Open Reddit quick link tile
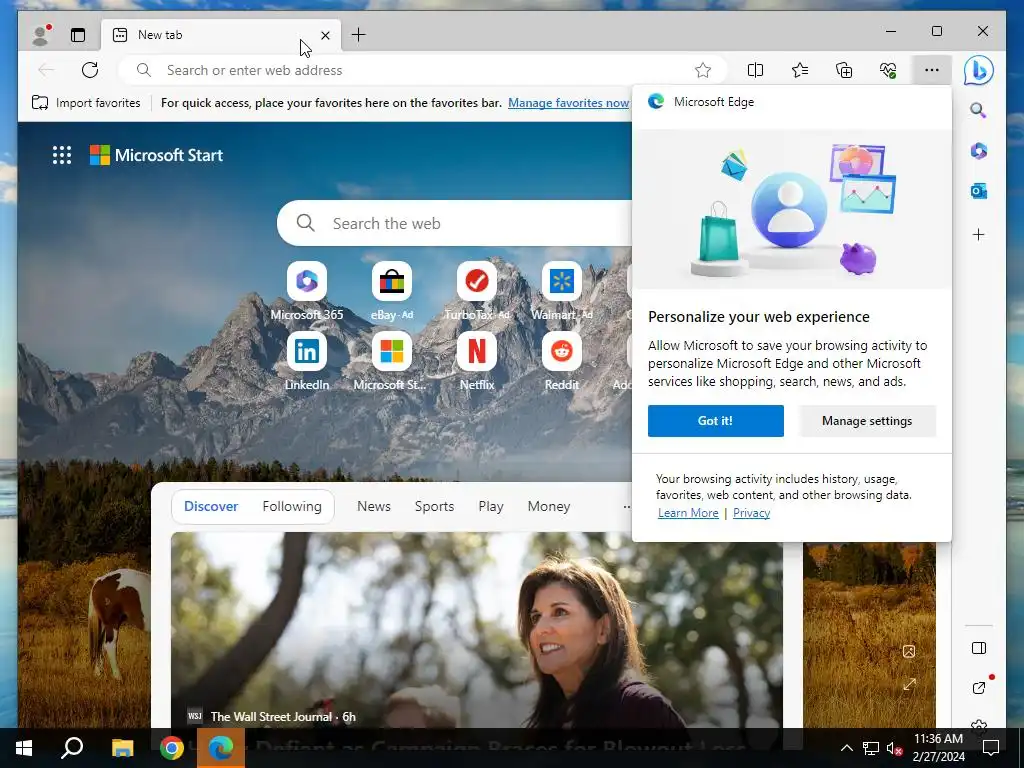This screenshot has height=768, width=1024. 562,361
